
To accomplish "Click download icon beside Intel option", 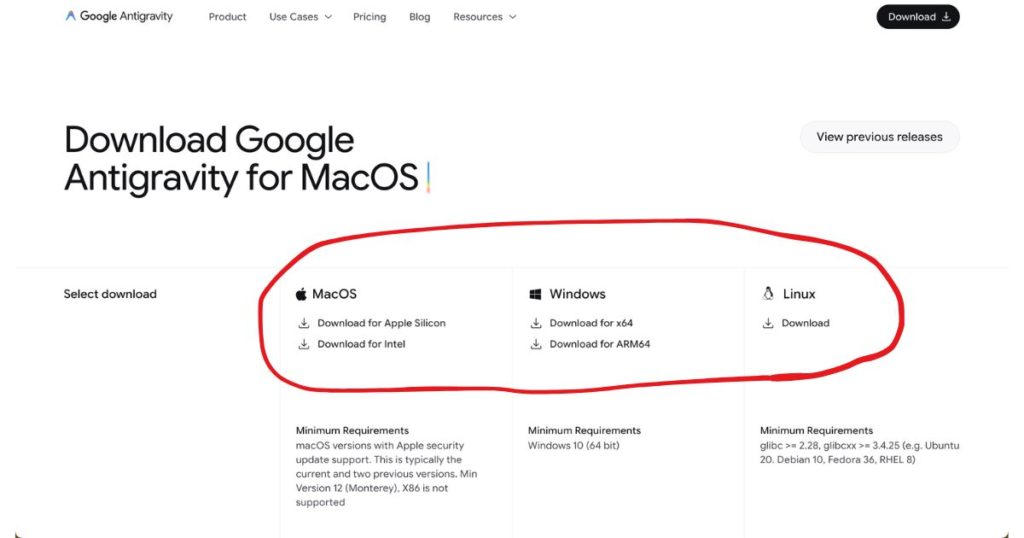I will point(304,344).
